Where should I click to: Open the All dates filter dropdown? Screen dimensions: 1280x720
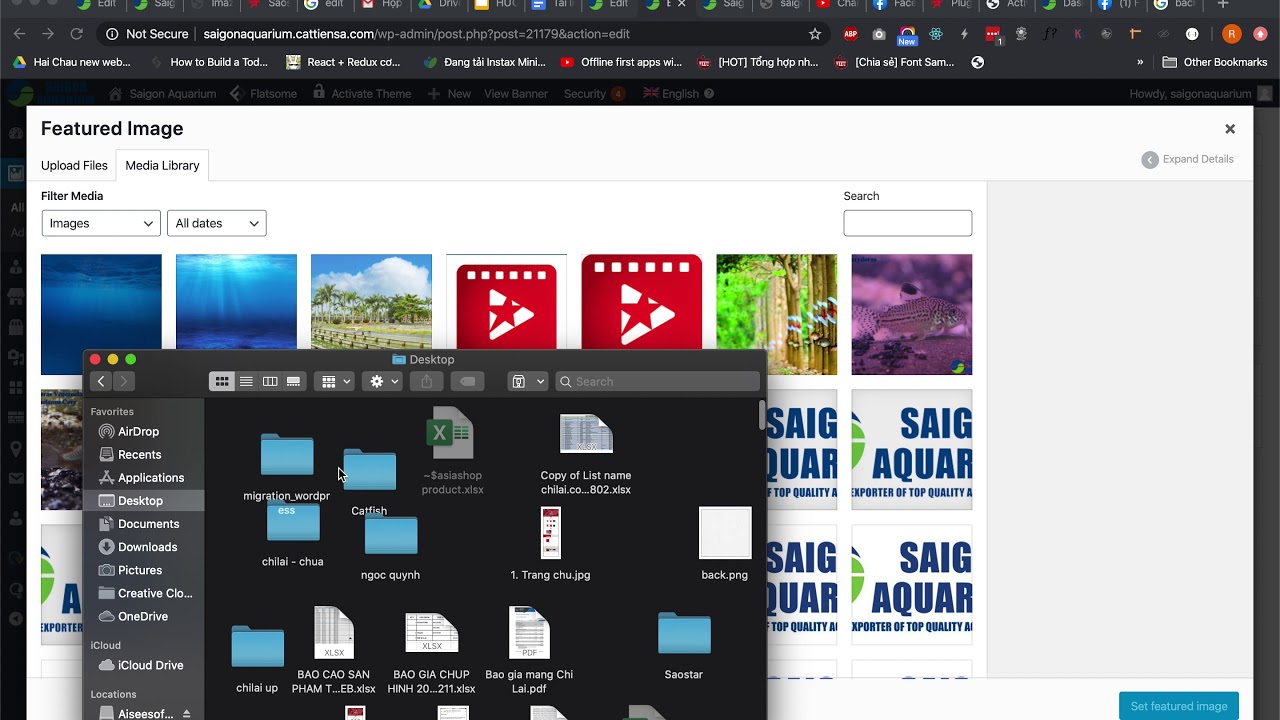click(217, 223)
